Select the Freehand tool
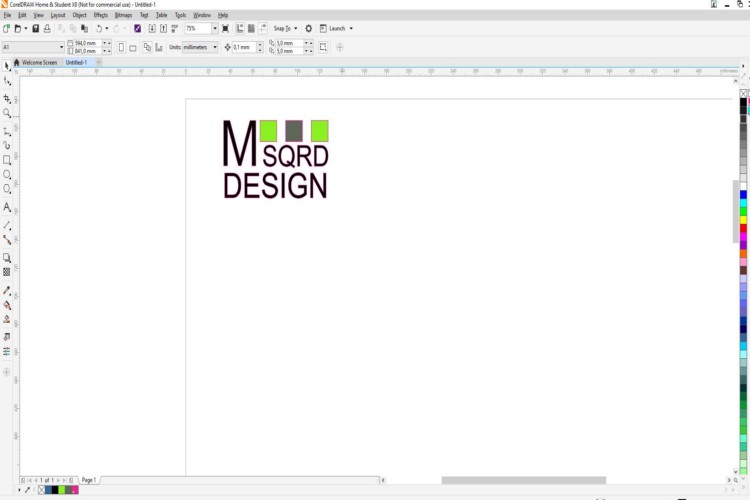This screenshot has height=500, width=750. point(7,132)
